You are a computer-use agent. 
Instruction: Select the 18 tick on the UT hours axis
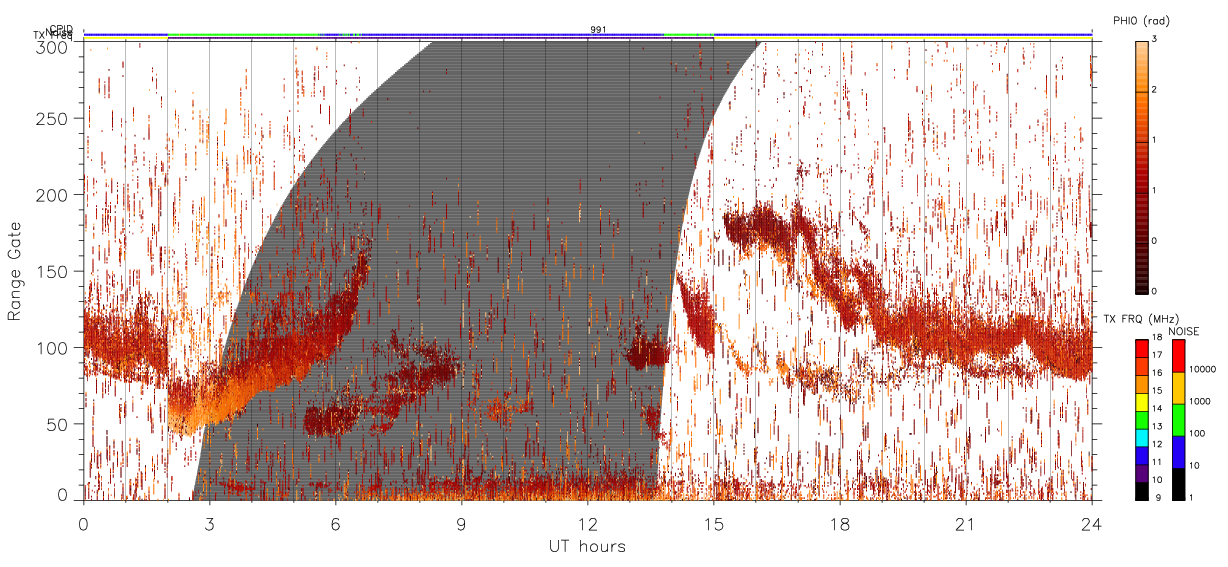[840, 523]
